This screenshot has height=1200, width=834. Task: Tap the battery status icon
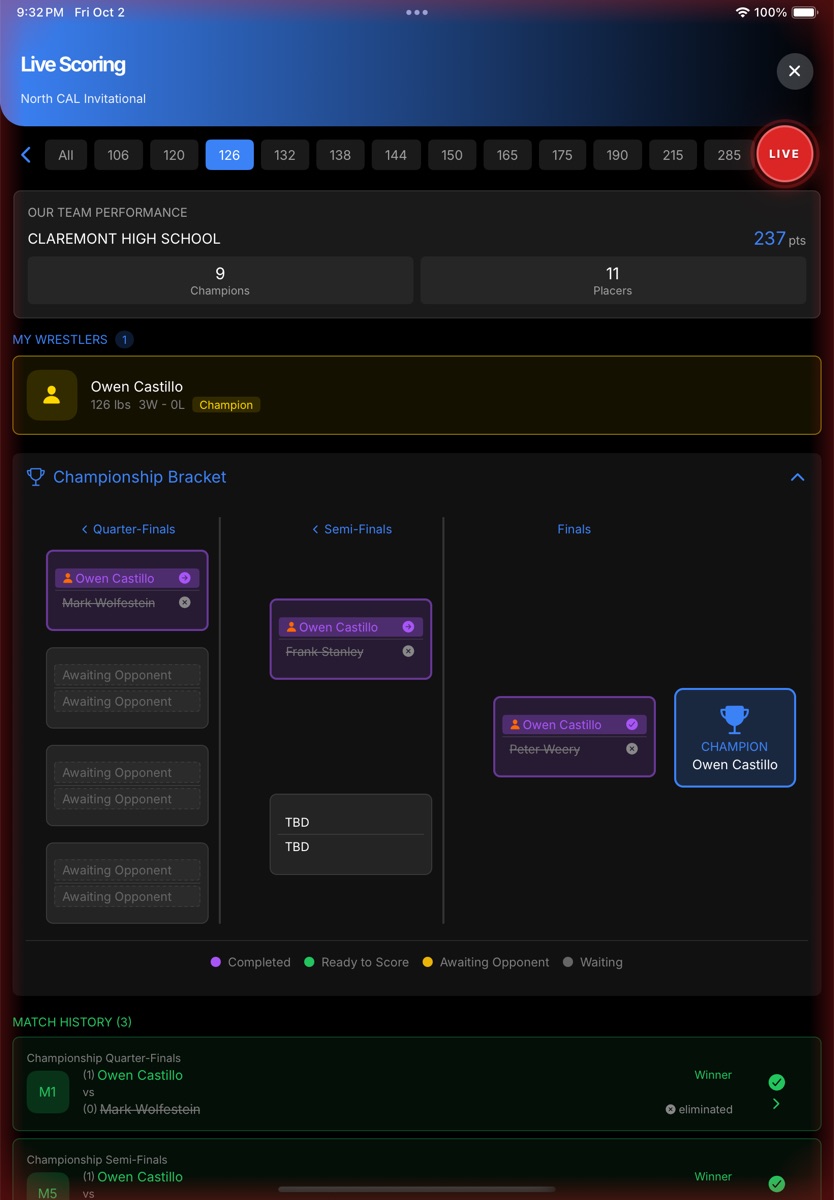pyautogui.click(x=805, y=12)
